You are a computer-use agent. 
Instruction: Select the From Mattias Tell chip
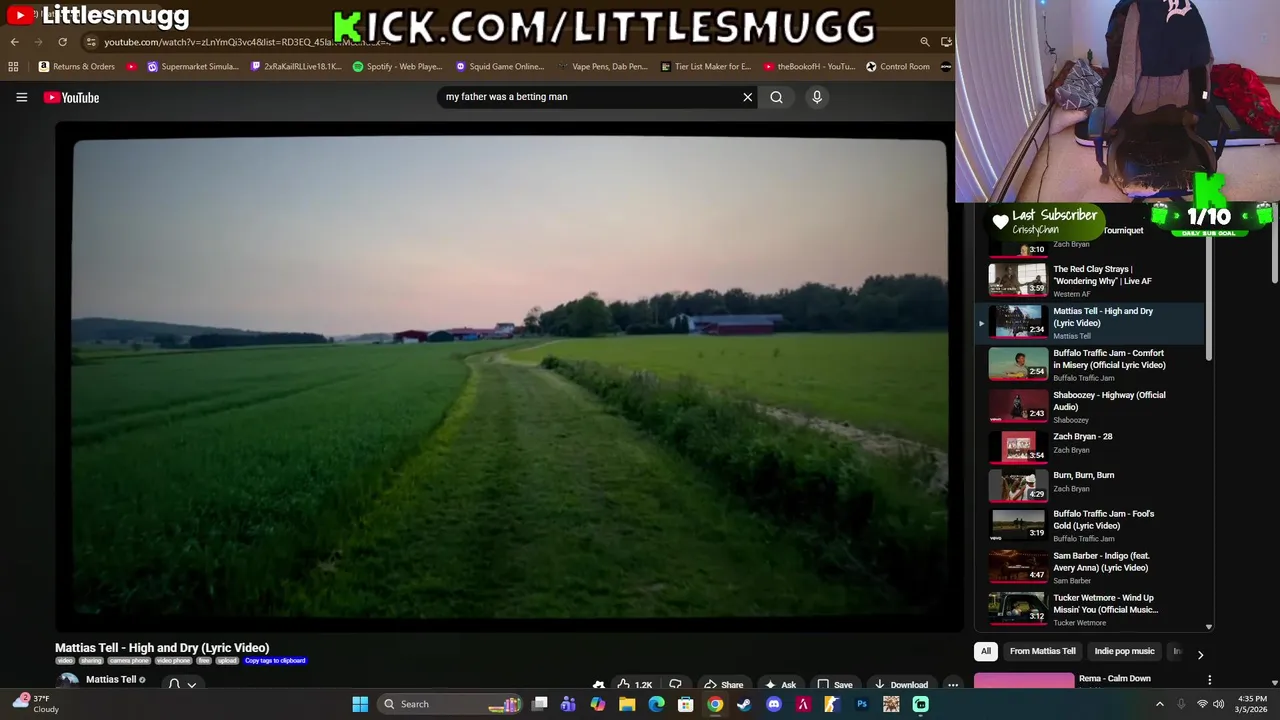pos(1043,651)
